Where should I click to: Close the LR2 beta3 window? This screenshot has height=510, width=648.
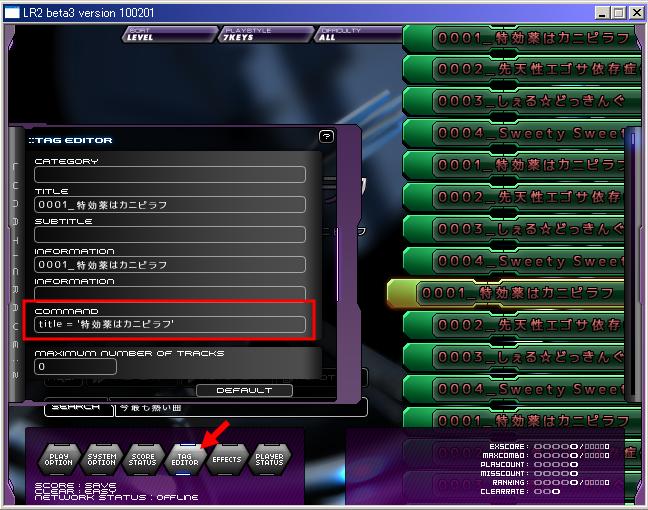[x=636, y=13]
